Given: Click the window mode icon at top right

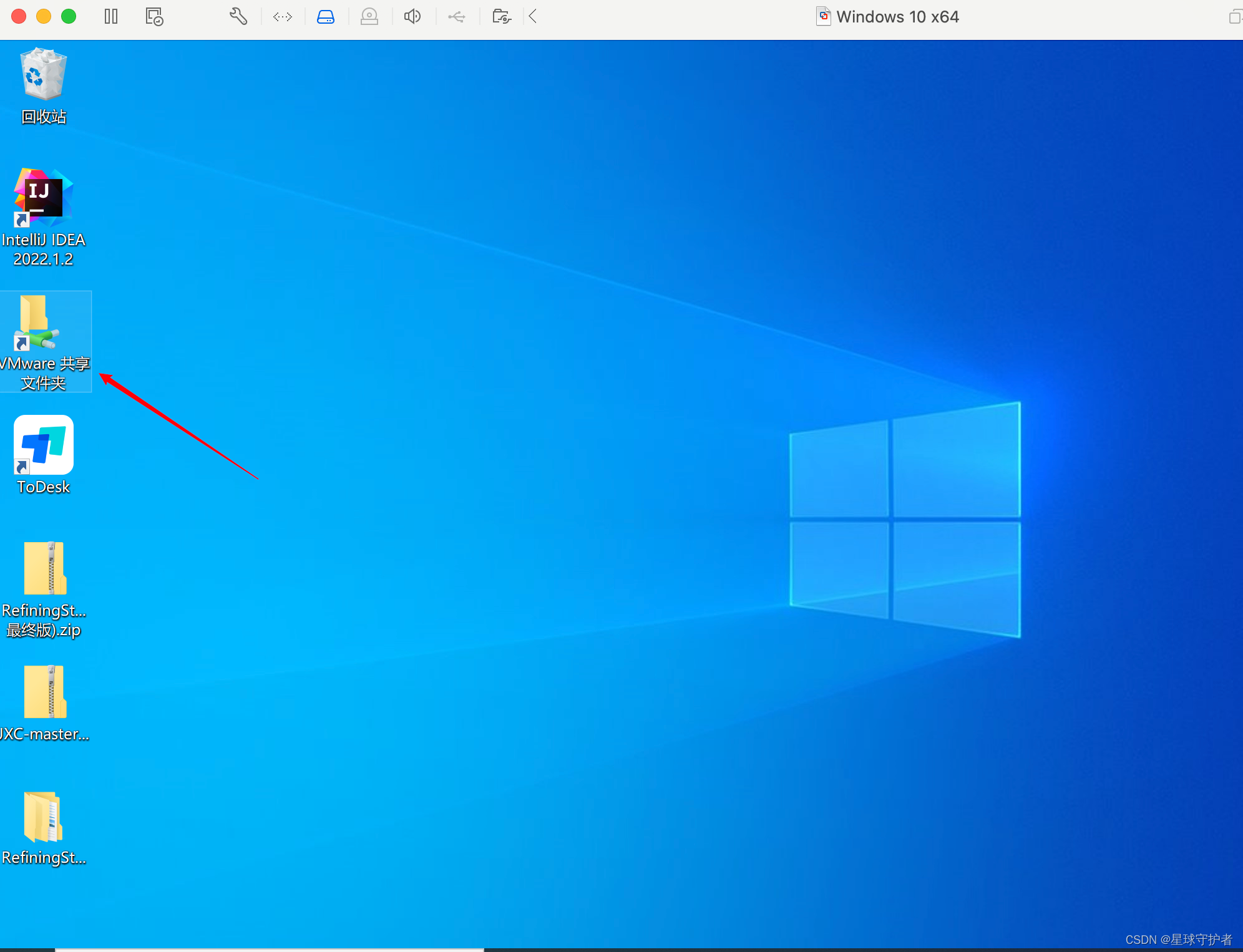Looking at the screenshot, I should (1235, 17).
